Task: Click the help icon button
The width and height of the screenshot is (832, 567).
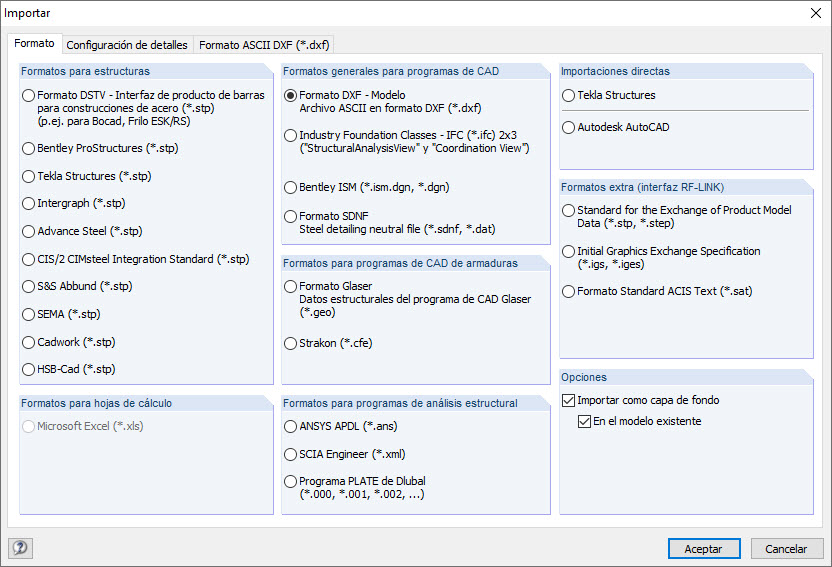Action: [20, 548]
